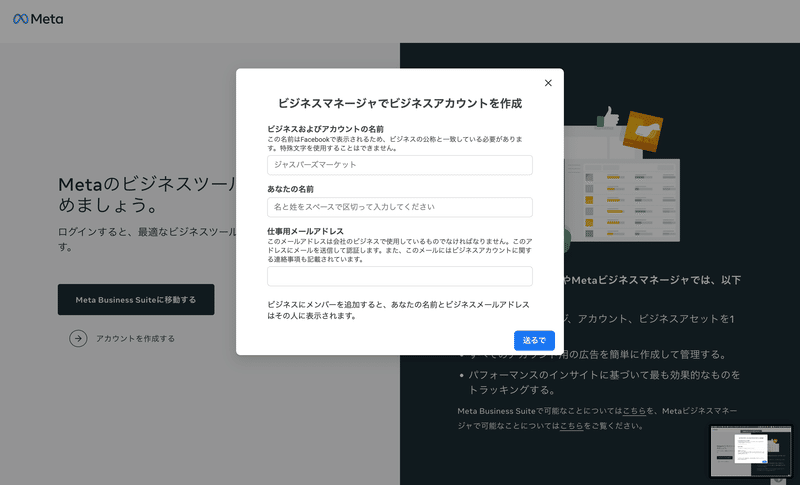Click the thumbs-up icon in the illustration
This screenshot has height=485, width=800.
(x=608, y=117)
